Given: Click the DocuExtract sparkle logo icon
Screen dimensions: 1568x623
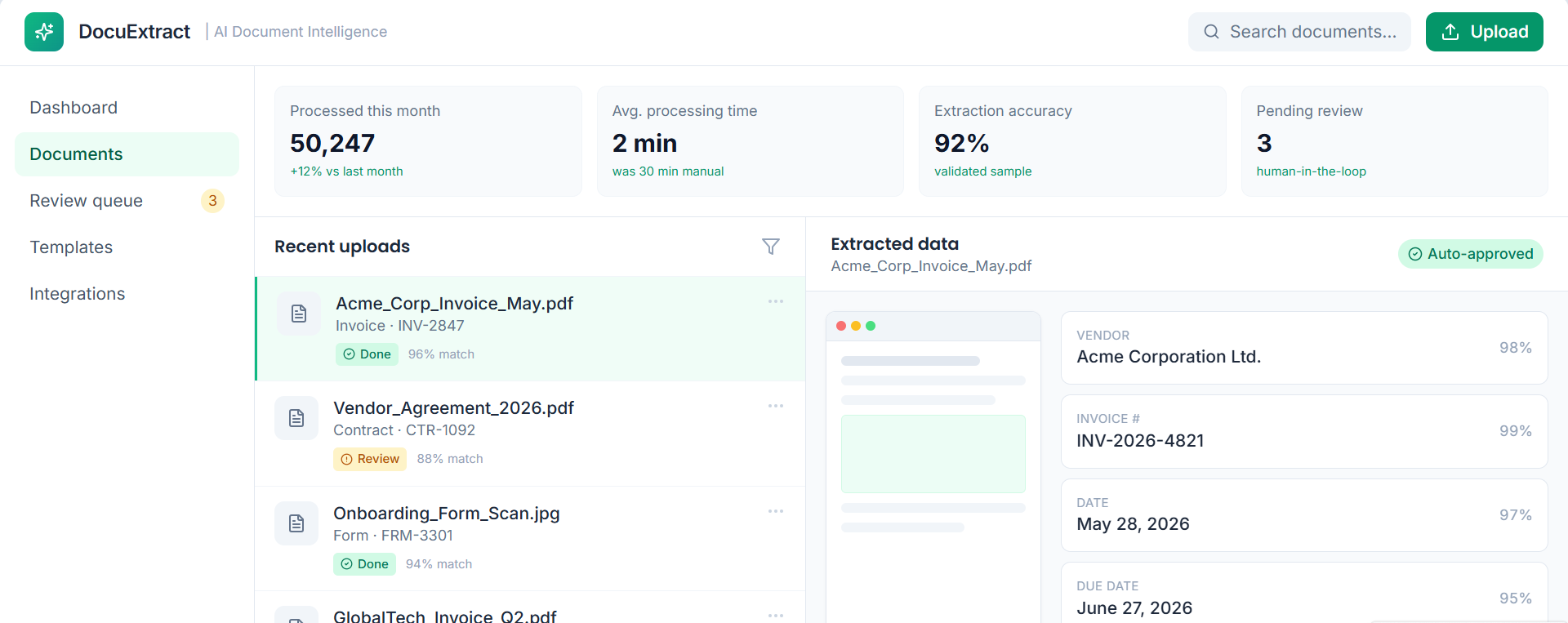Looking at the screenshot, I should pyautogui.click(x=44, y=32).
